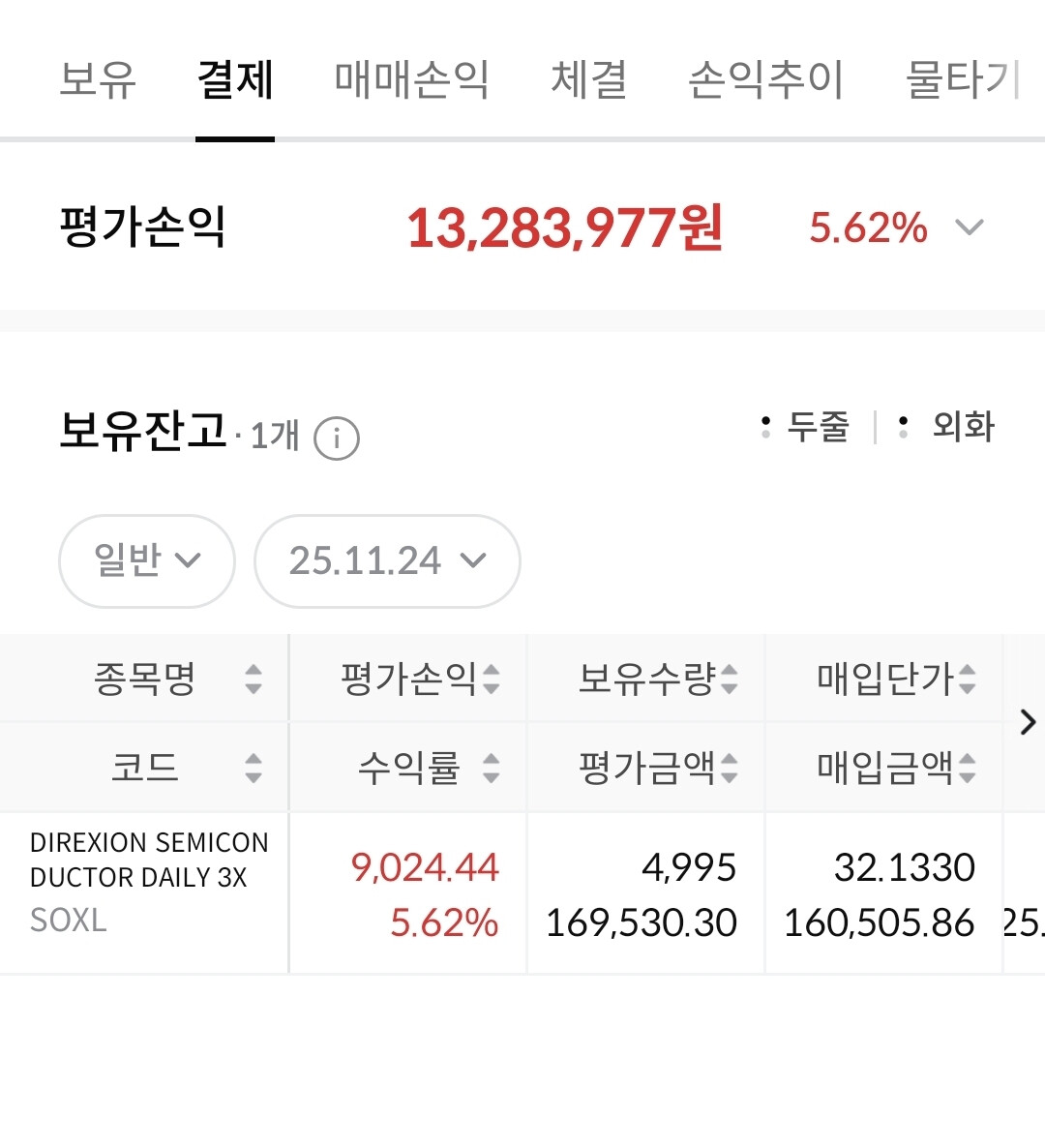1045x1148 pixels.
Task: Open the 25.11.24 date dropdown
Action: point(387,560)
